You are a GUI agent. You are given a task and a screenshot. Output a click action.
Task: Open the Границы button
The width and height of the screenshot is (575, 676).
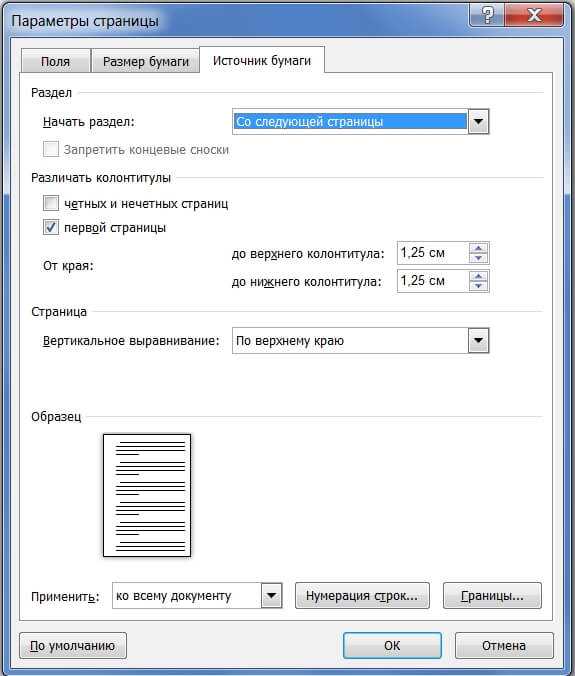pos(492,596)
